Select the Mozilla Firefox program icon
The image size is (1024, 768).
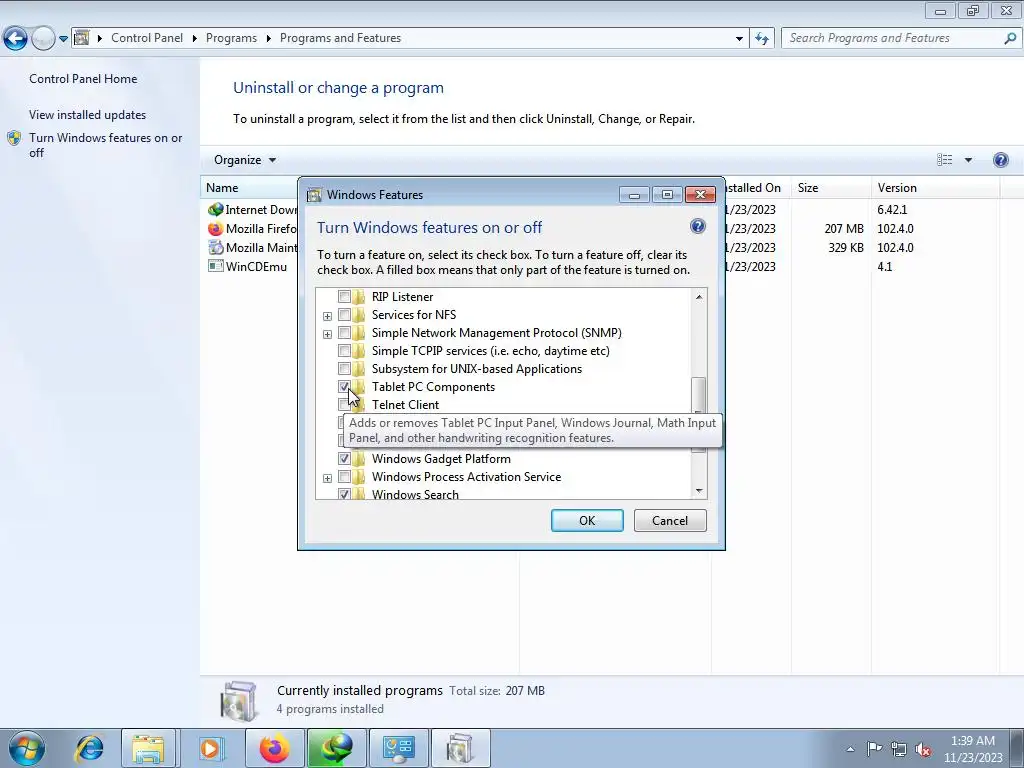click(x=216, y=229)
